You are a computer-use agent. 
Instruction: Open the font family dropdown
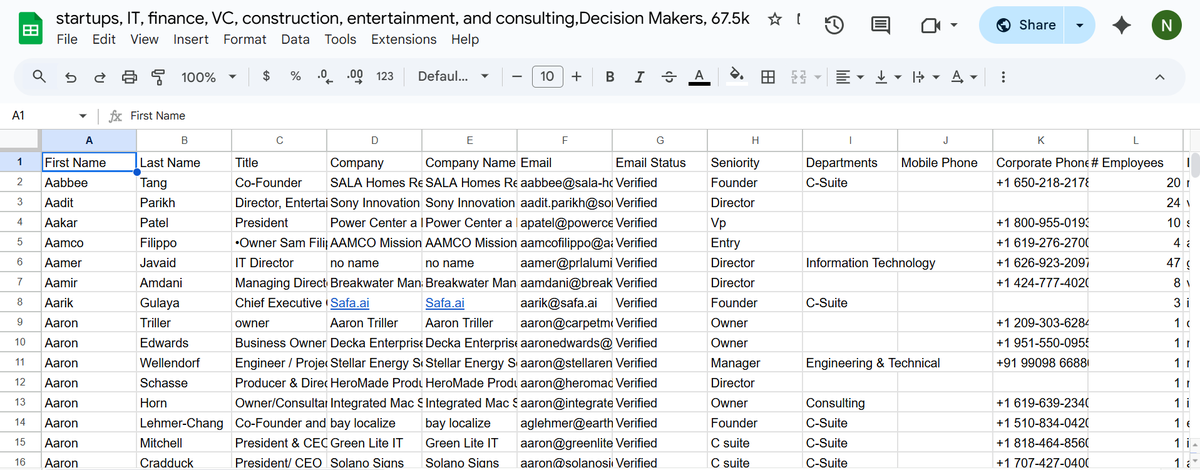pos(453,76)
